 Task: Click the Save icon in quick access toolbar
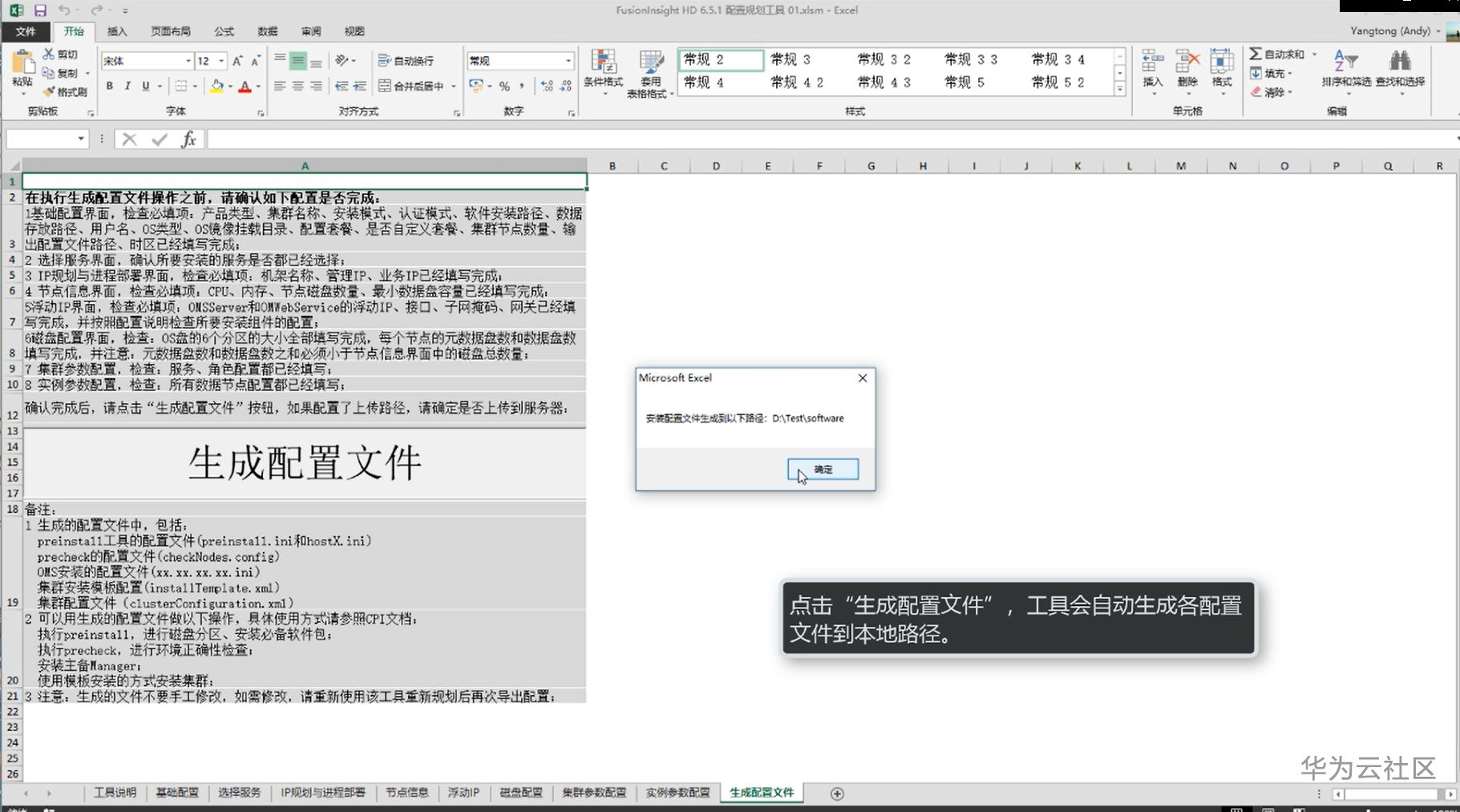click(40, 10)
